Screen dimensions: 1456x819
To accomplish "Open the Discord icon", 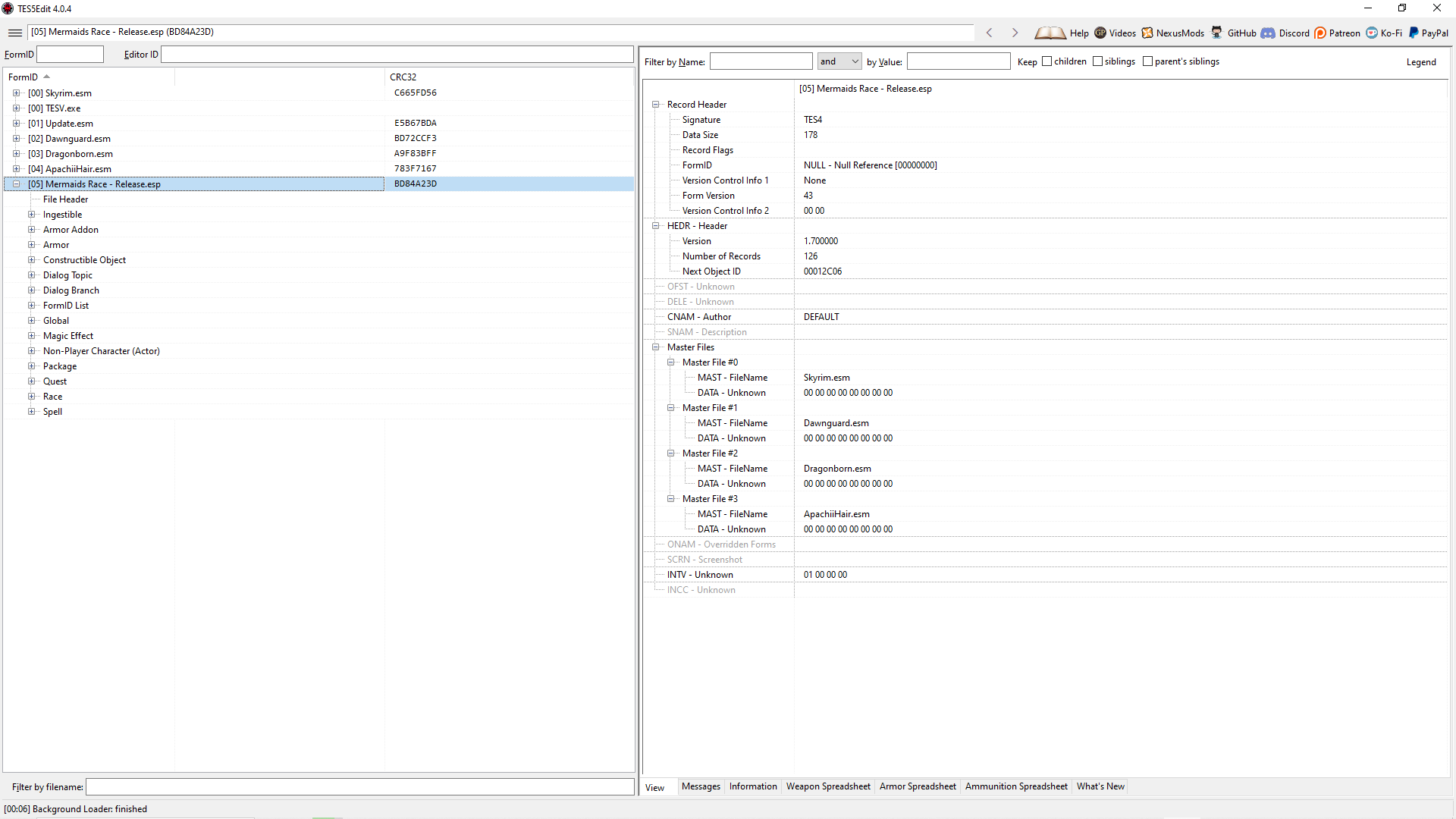I will pyautogui.click(x=1268, y=33).
